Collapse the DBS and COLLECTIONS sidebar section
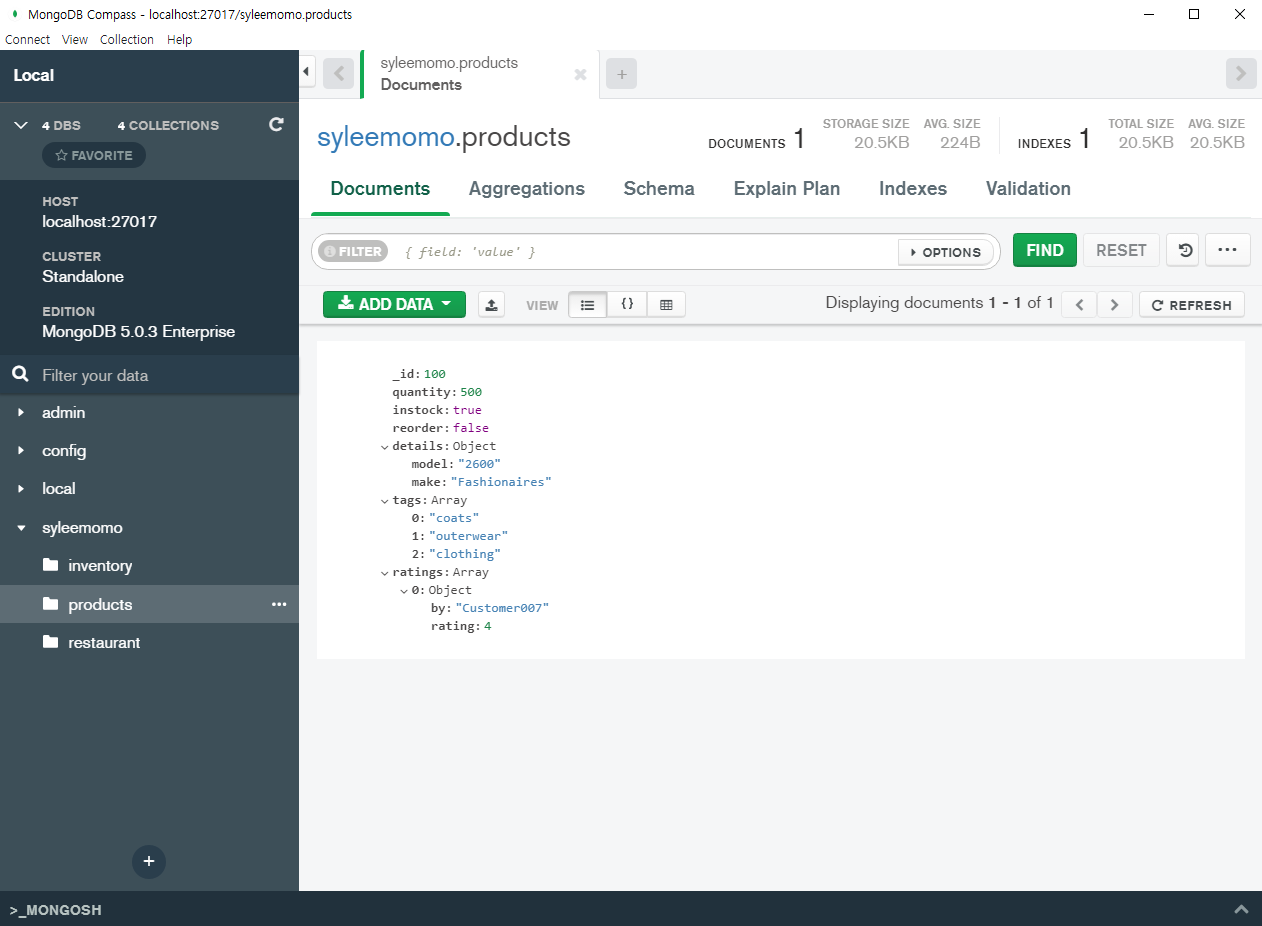Image resolution: width=1262 pixels, height=926 pixels. tap(20, 125)
